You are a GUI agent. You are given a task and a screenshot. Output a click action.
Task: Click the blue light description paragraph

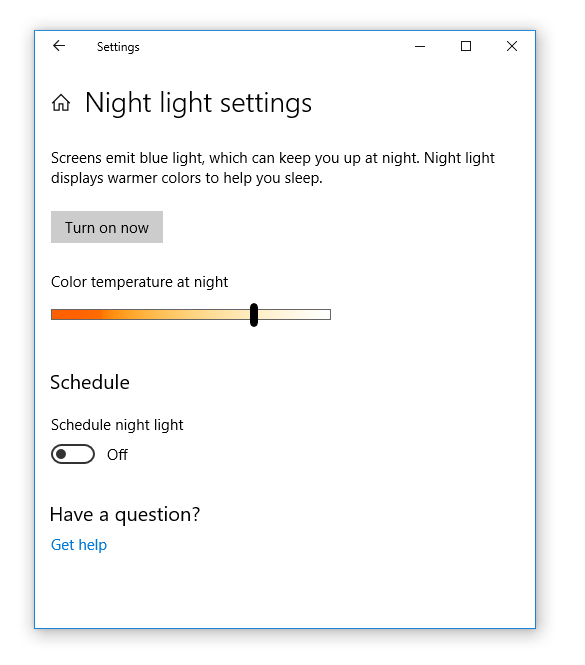(273, 168)
